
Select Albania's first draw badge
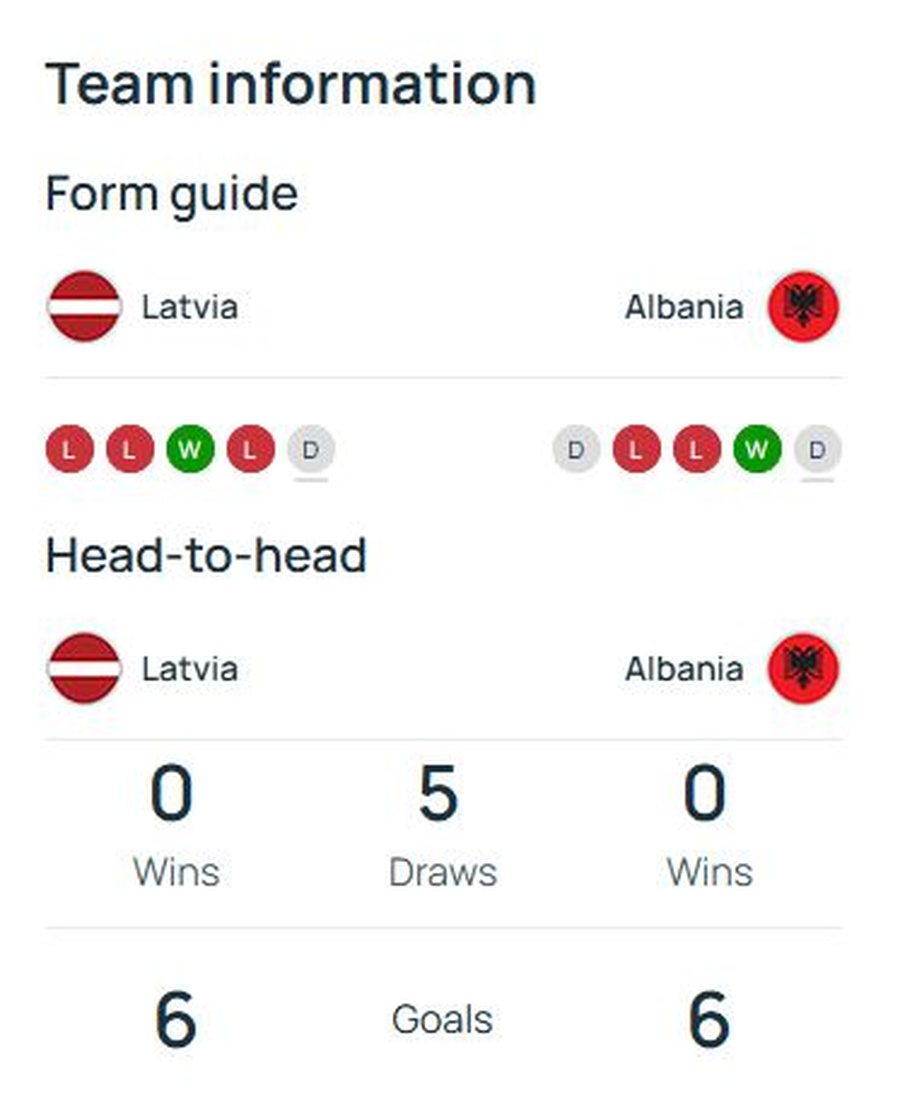[576, 449]
